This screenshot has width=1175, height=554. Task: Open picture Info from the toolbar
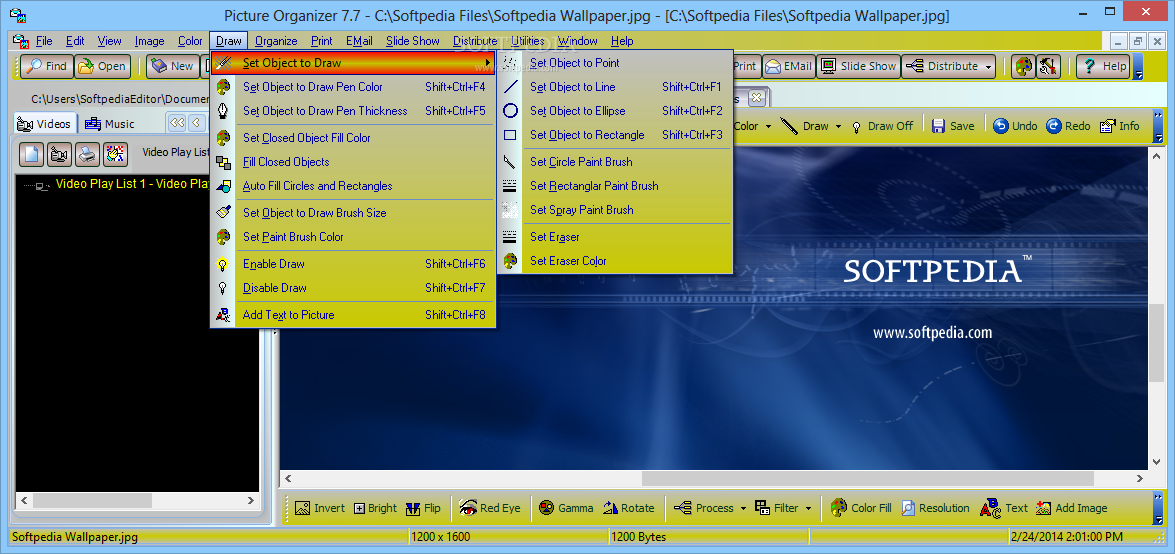click(1119, 126)
